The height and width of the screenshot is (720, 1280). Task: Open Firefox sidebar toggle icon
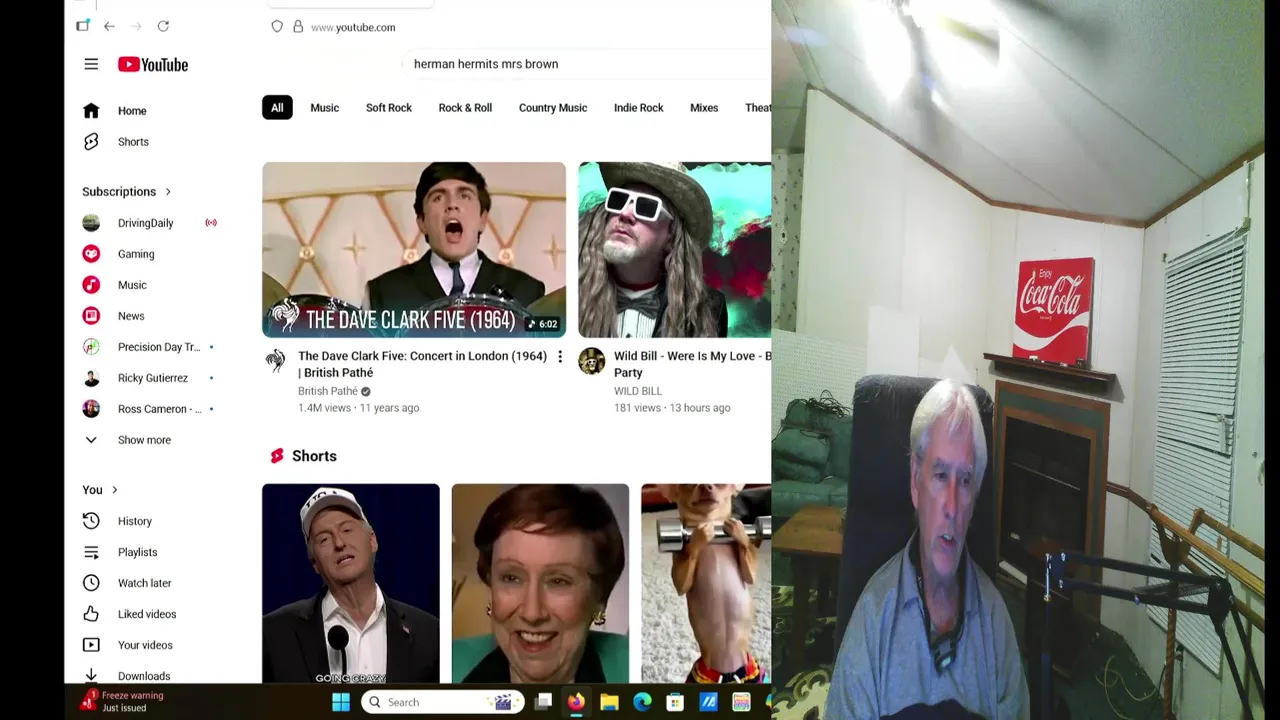pyautogui.click(x=83, y=26)
